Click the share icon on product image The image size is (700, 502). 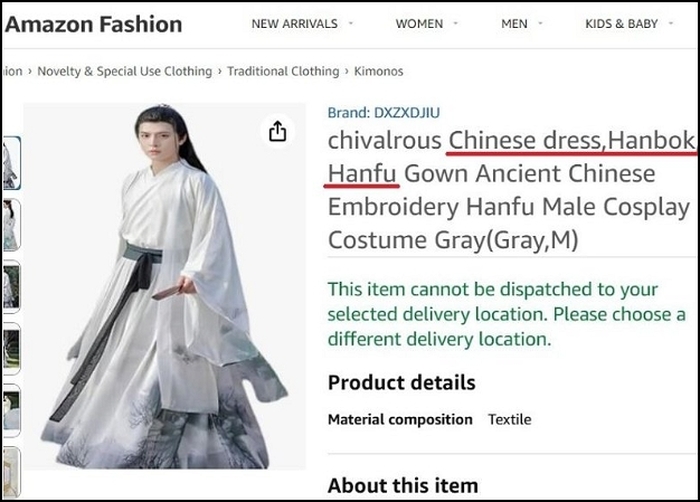coord(278,131)
